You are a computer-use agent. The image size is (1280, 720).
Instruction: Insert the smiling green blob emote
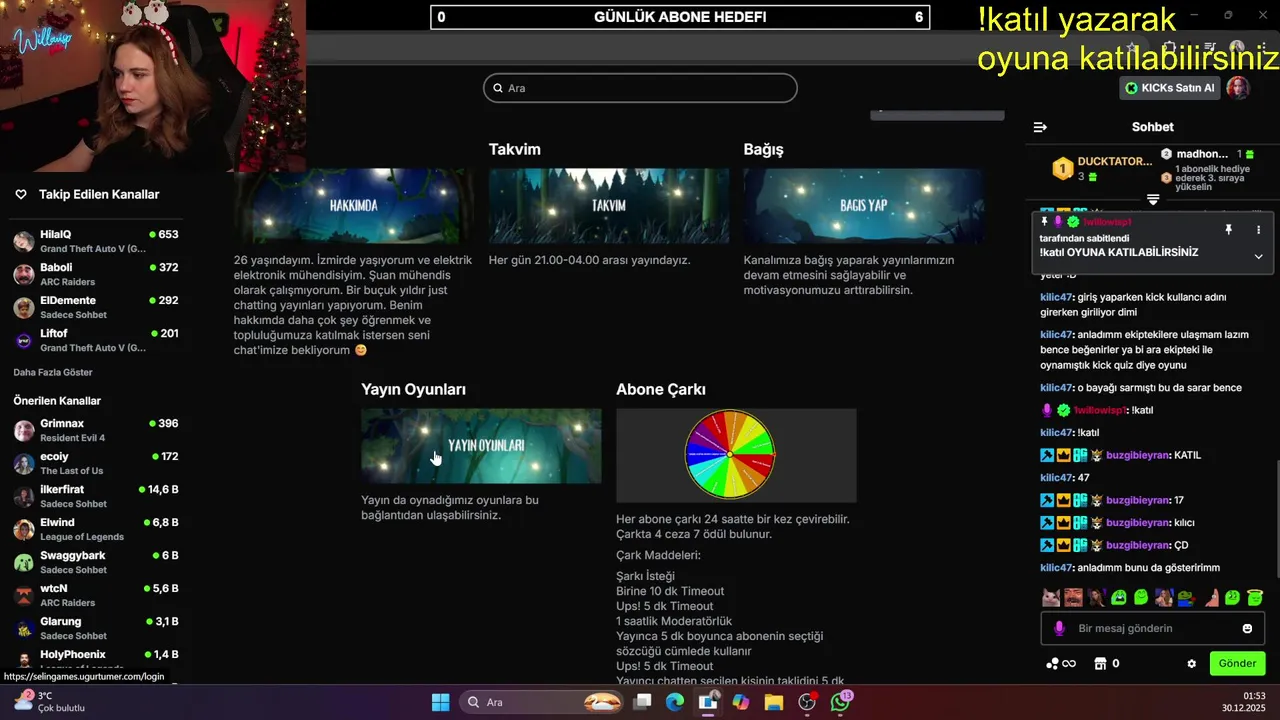click(x=1141, y=597)
